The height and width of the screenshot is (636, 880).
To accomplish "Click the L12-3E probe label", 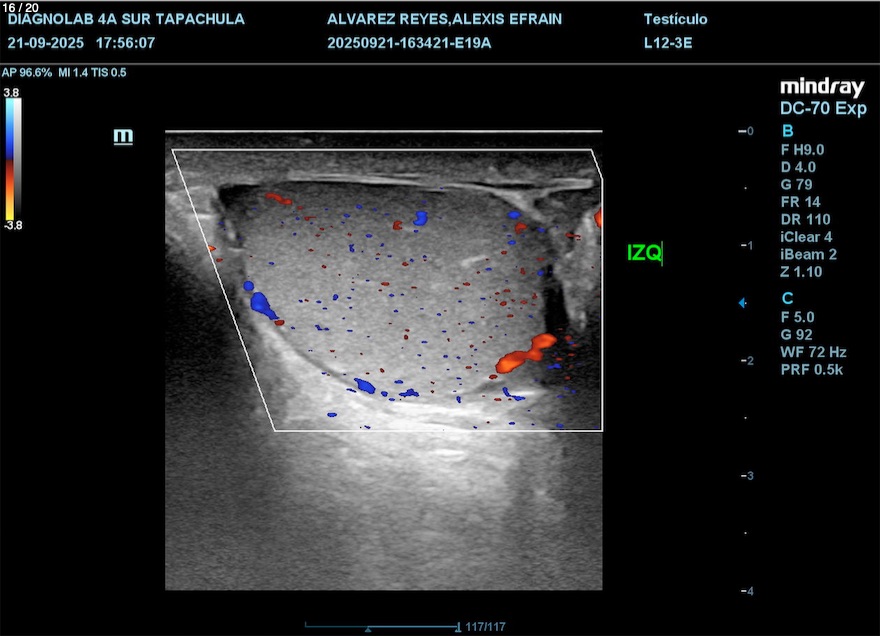I will pyautogui.click(x=669, y=43).
